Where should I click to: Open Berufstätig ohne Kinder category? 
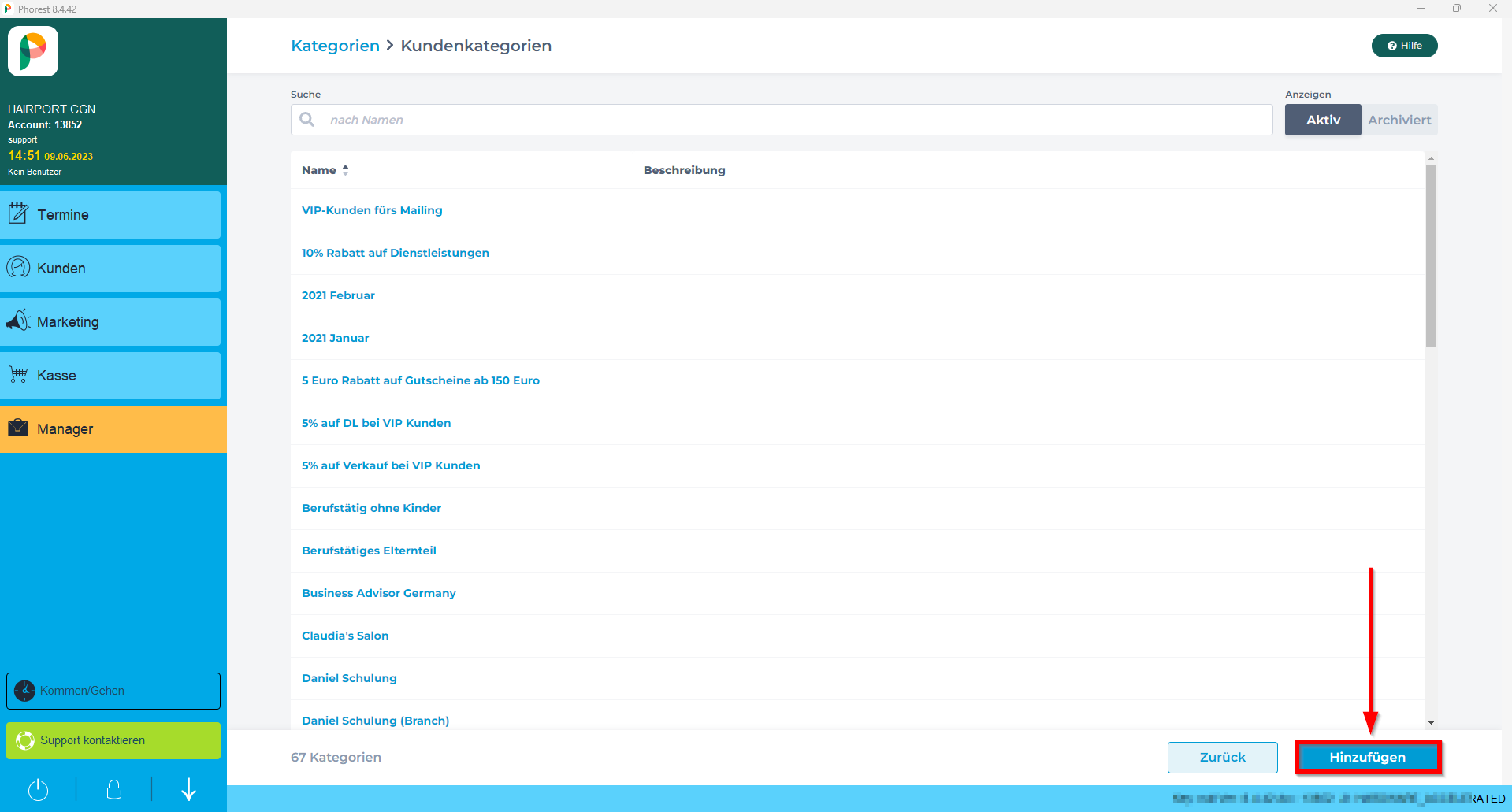pos(371,508)
